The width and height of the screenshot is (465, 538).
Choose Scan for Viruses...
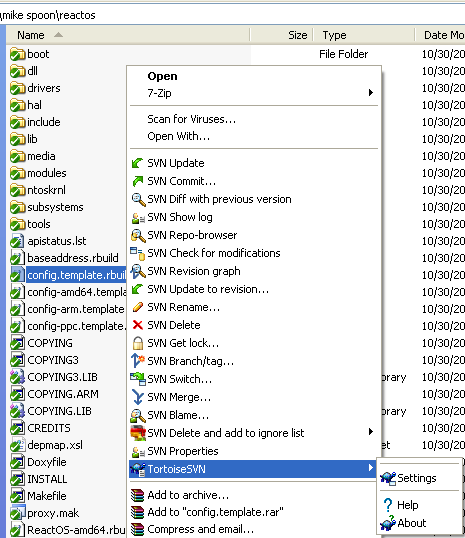tap(191, 119)
